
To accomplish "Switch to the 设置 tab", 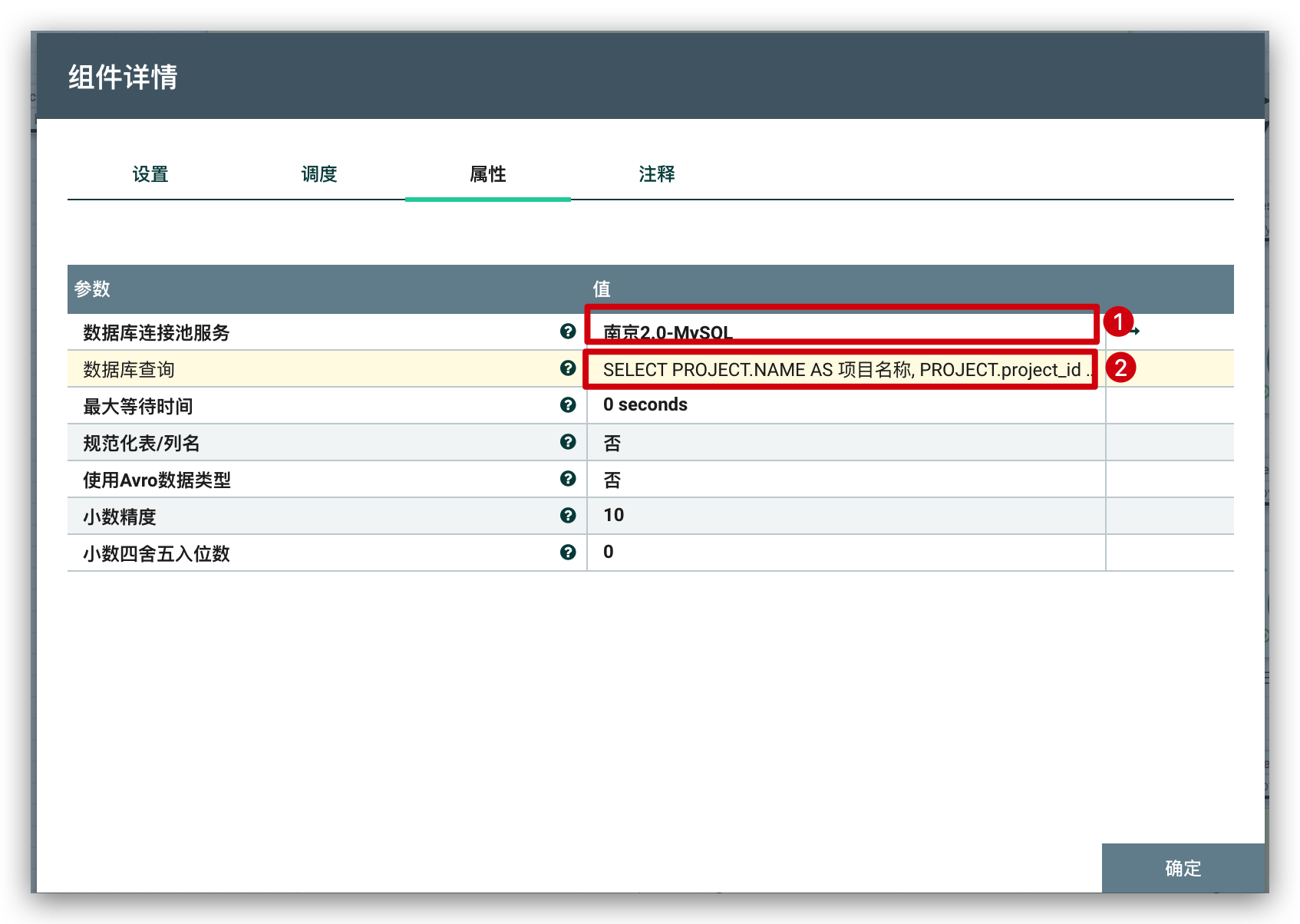I will point(150,174).
